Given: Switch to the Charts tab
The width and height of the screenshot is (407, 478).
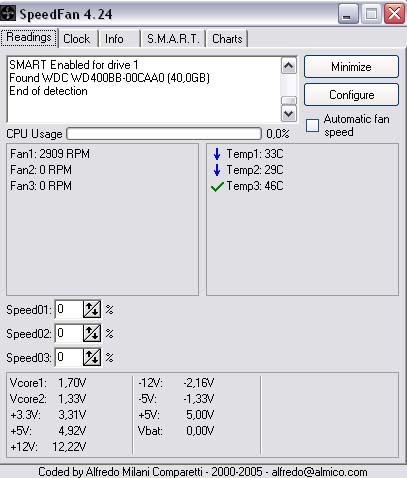Looking at the screenshot, I should (227, 39).
